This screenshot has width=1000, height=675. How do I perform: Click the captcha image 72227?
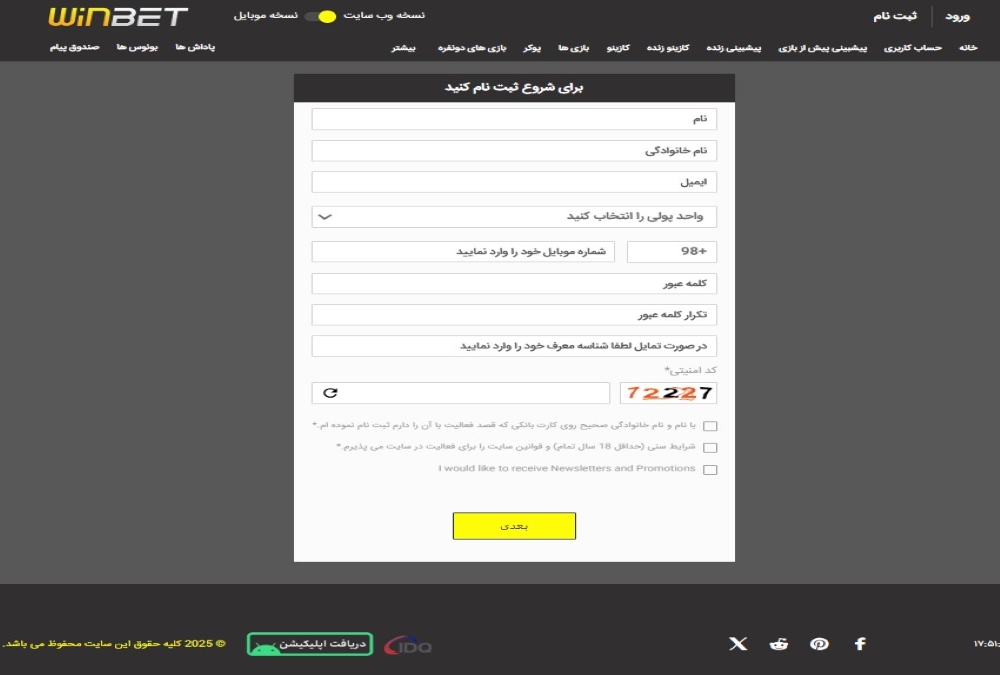668,393
